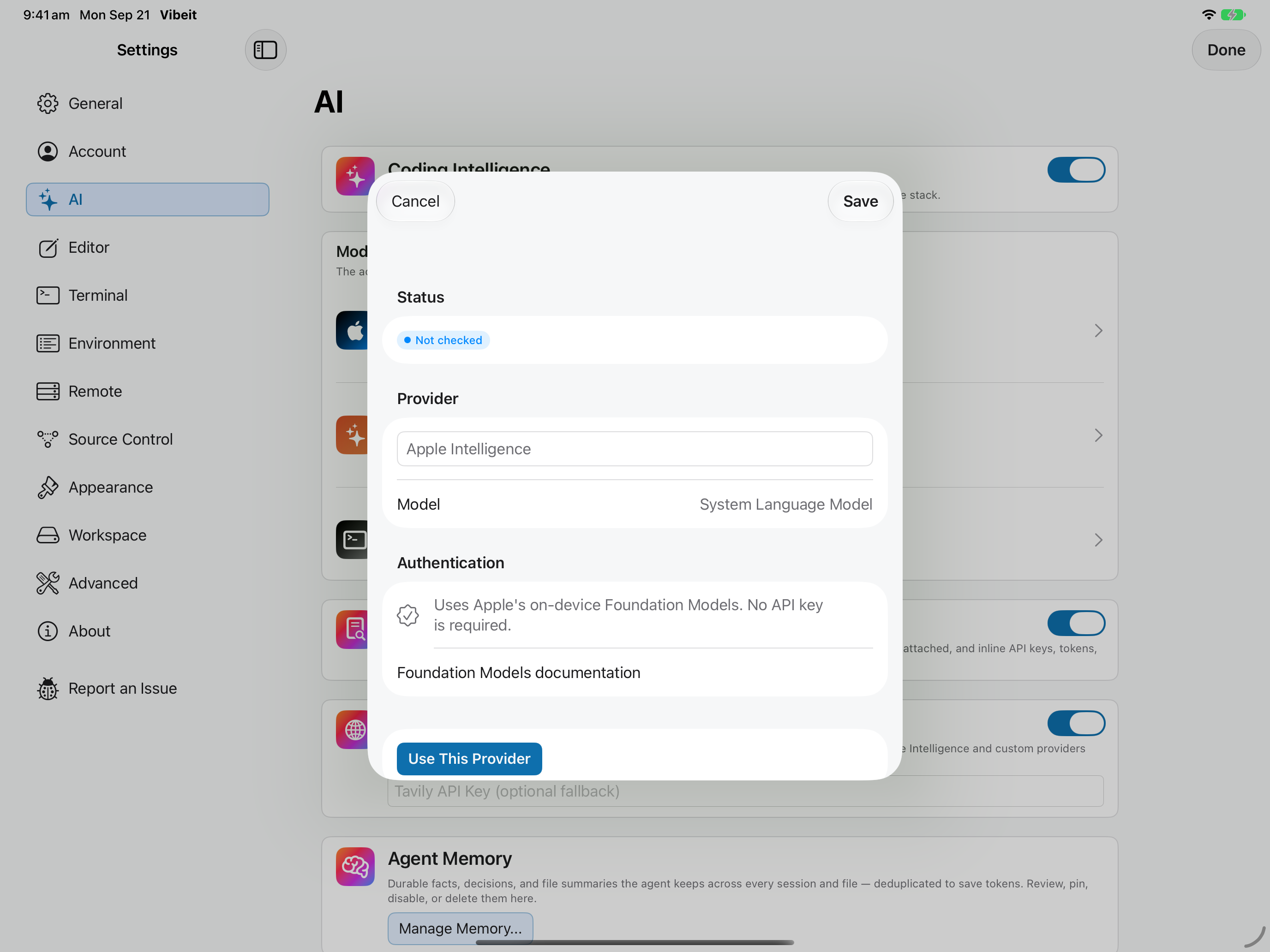Open General settings
Viewport: 1270px width, 952px height.
pyautogui.click(x=148, y=103)
